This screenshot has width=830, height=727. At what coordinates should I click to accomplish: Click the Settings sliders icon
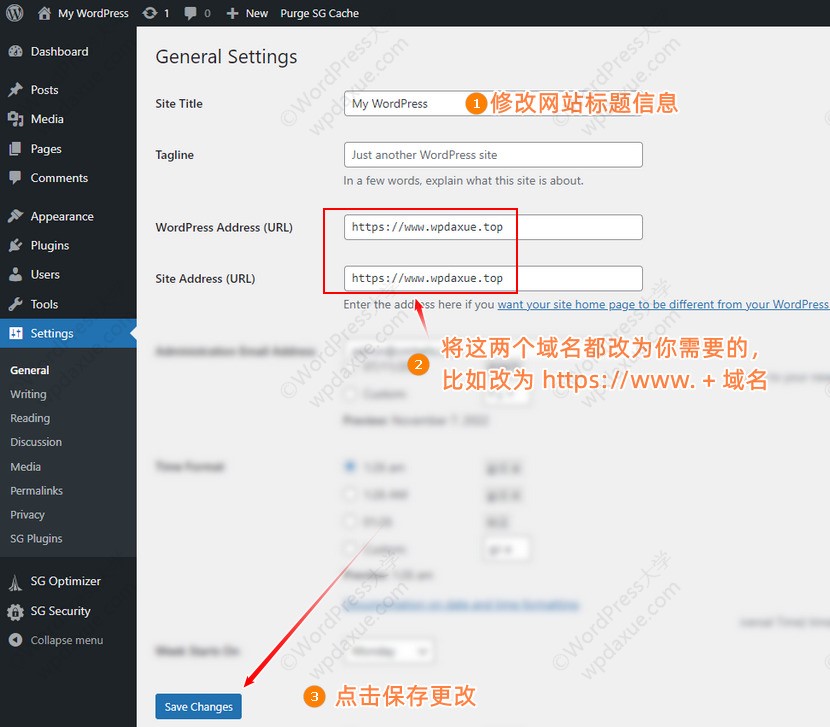coord(16,333)
